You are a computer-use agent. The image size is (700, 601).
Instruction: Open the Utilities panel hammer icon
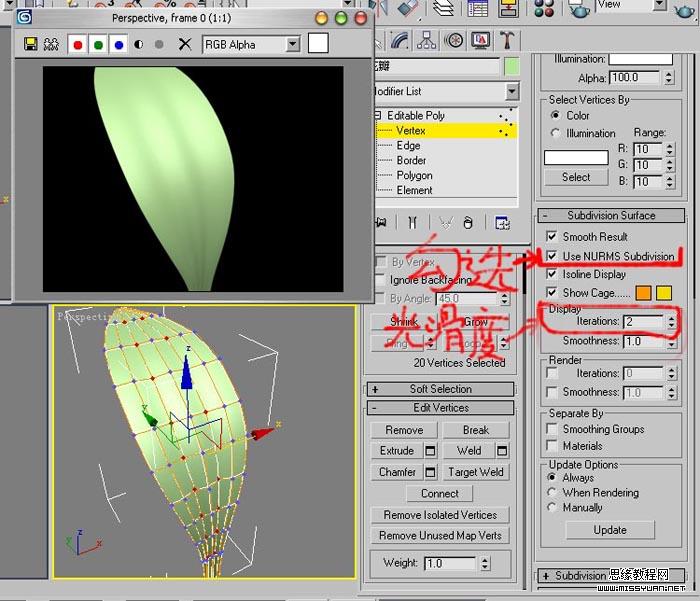507,41
